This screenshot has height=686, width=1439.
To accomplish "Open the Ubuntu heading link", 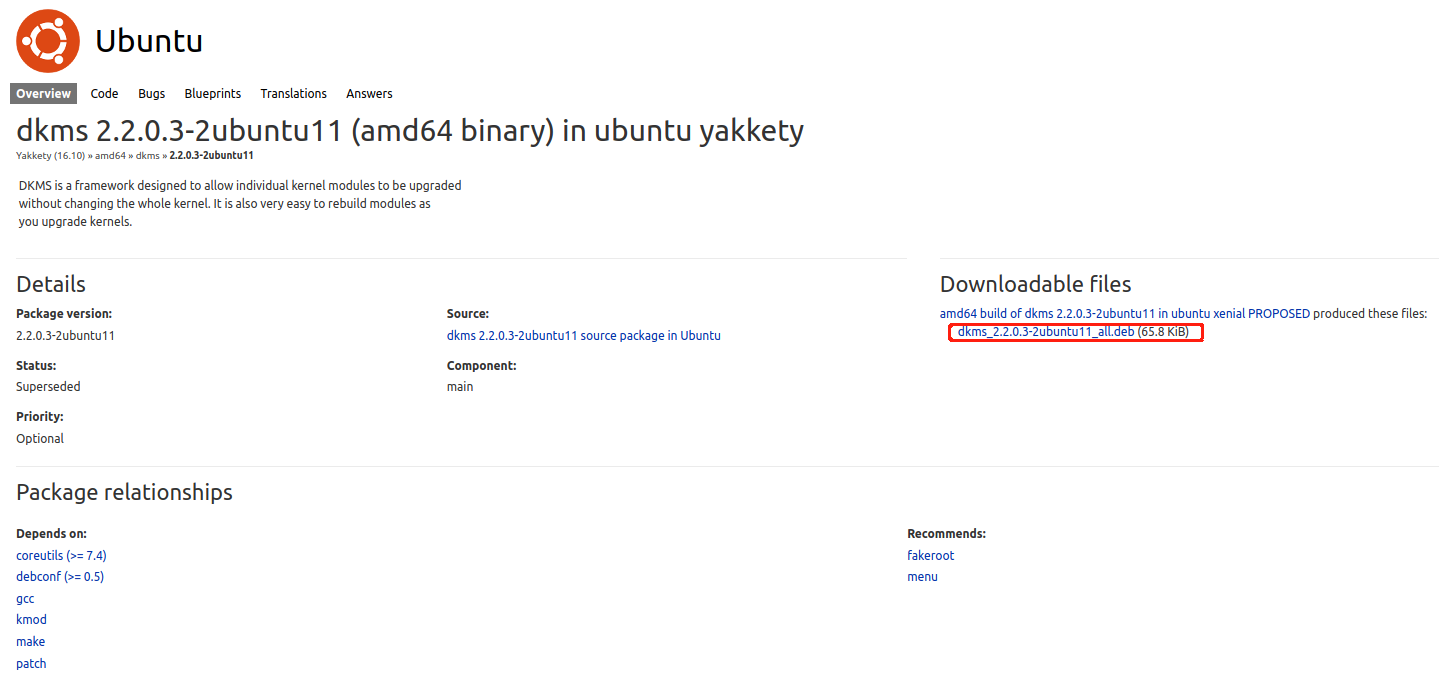I will coord(149,41).
